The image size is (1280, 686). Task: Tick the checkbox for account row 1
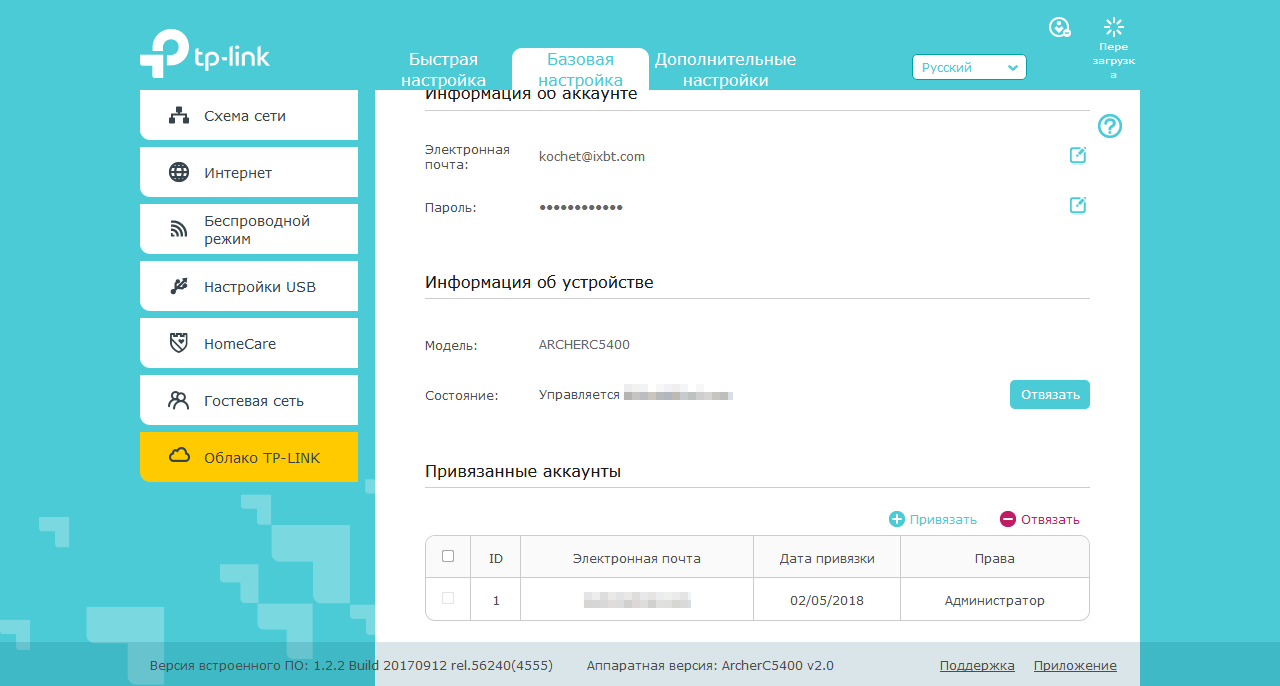click(448, 598)
